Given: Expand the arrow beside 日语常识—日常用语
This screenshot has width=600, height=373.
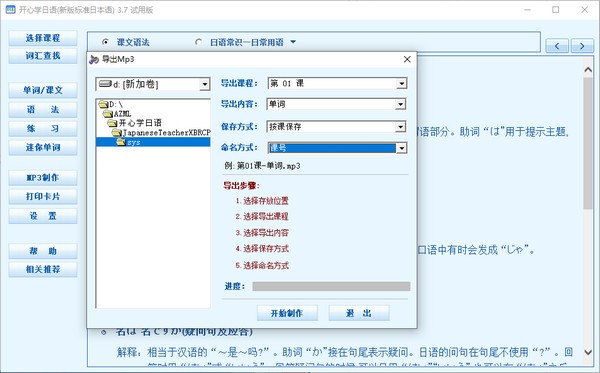Looking at the screenshot, I should click(293, 42).
